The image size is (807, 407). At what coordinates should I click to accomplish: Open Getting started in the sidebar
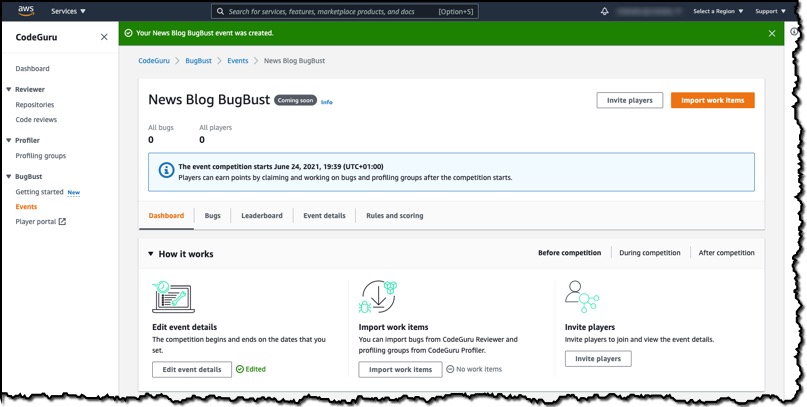click(x=39, y=192)
